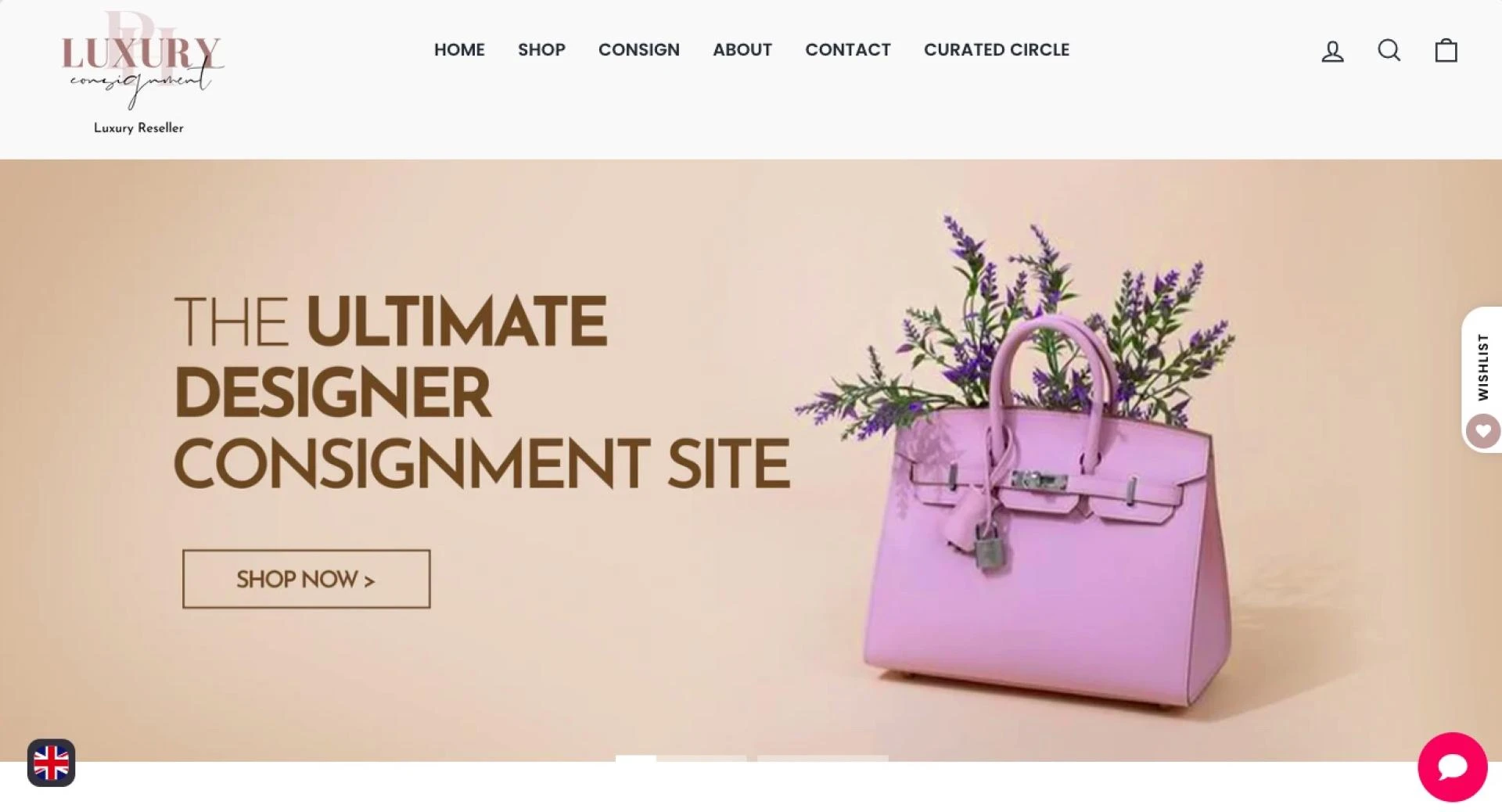Click the SHOP NOW button
This screenshot has width=1502, height=812.
[x=307, y=579]
